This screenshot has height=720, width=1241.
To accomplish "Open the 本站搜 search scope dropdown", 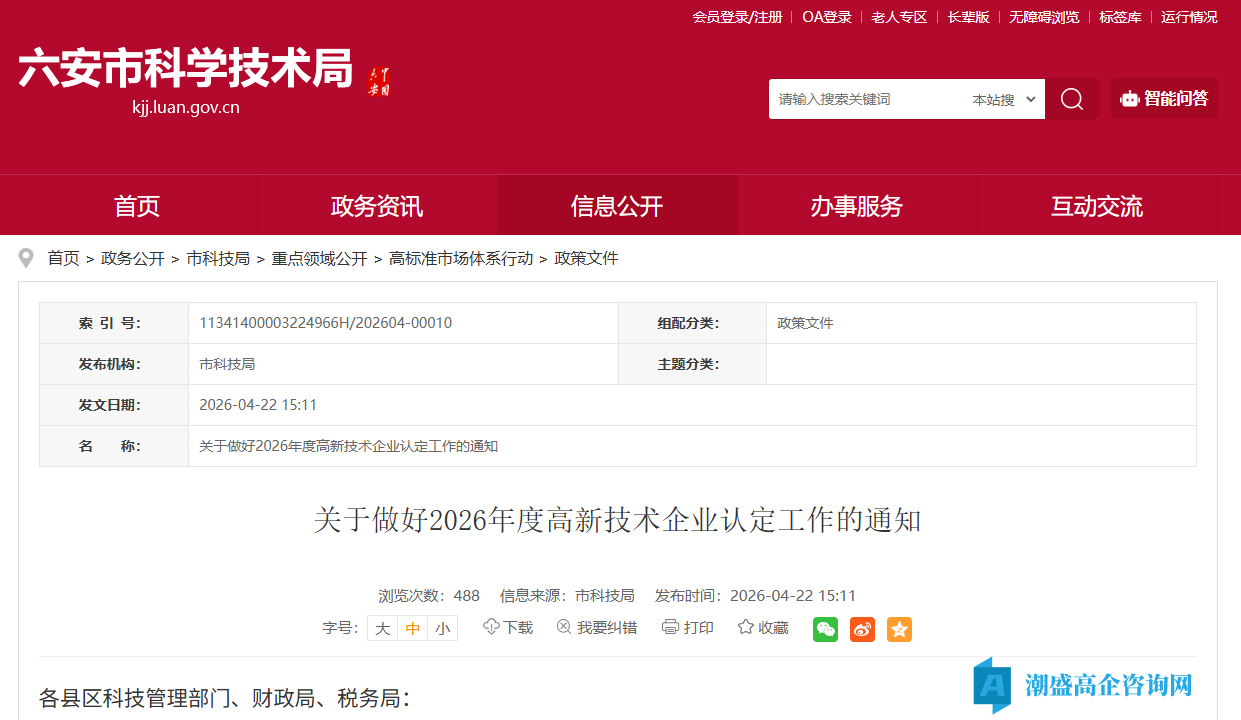I will [1004, 99].
